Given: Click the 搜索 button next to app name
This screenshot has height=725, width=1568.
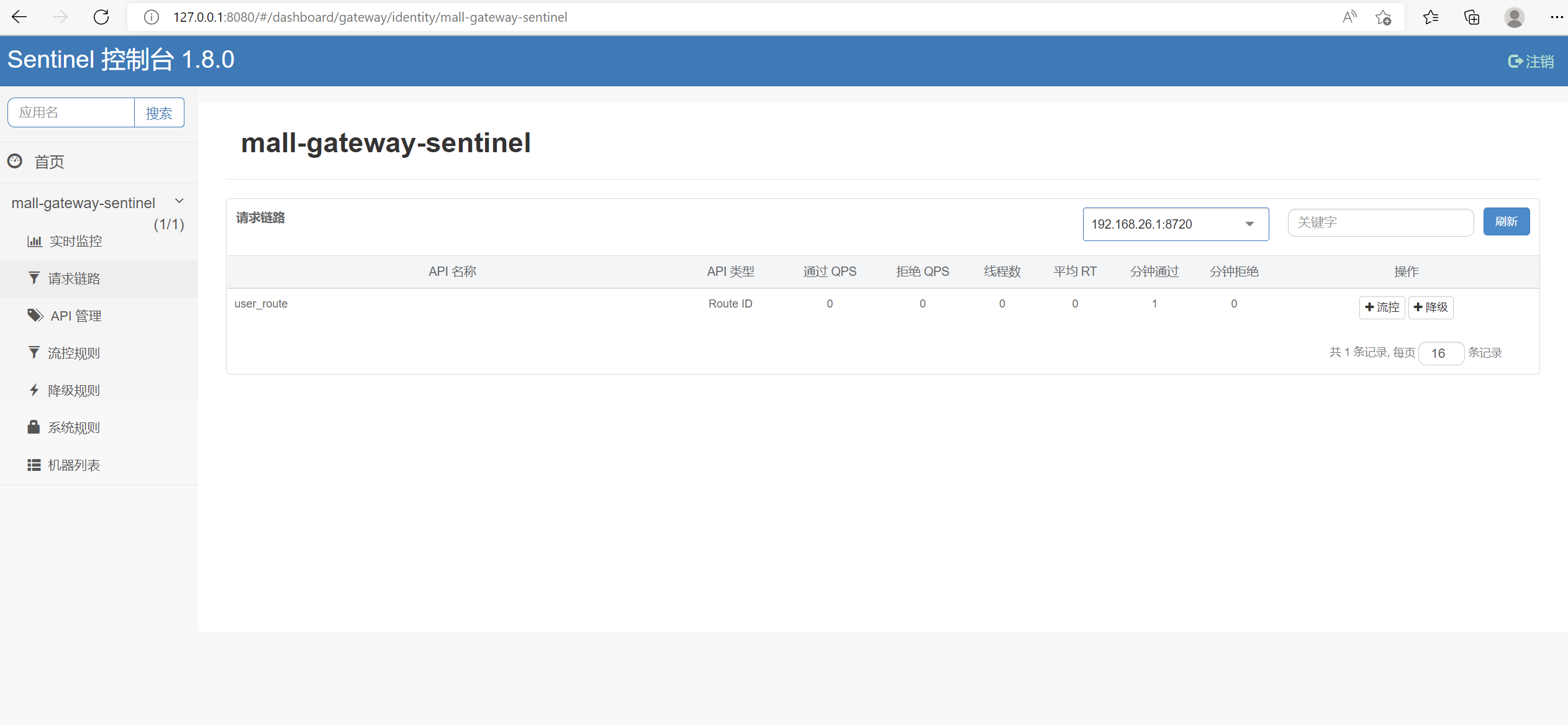Looking at the screenshot, I should coord(159,113).
